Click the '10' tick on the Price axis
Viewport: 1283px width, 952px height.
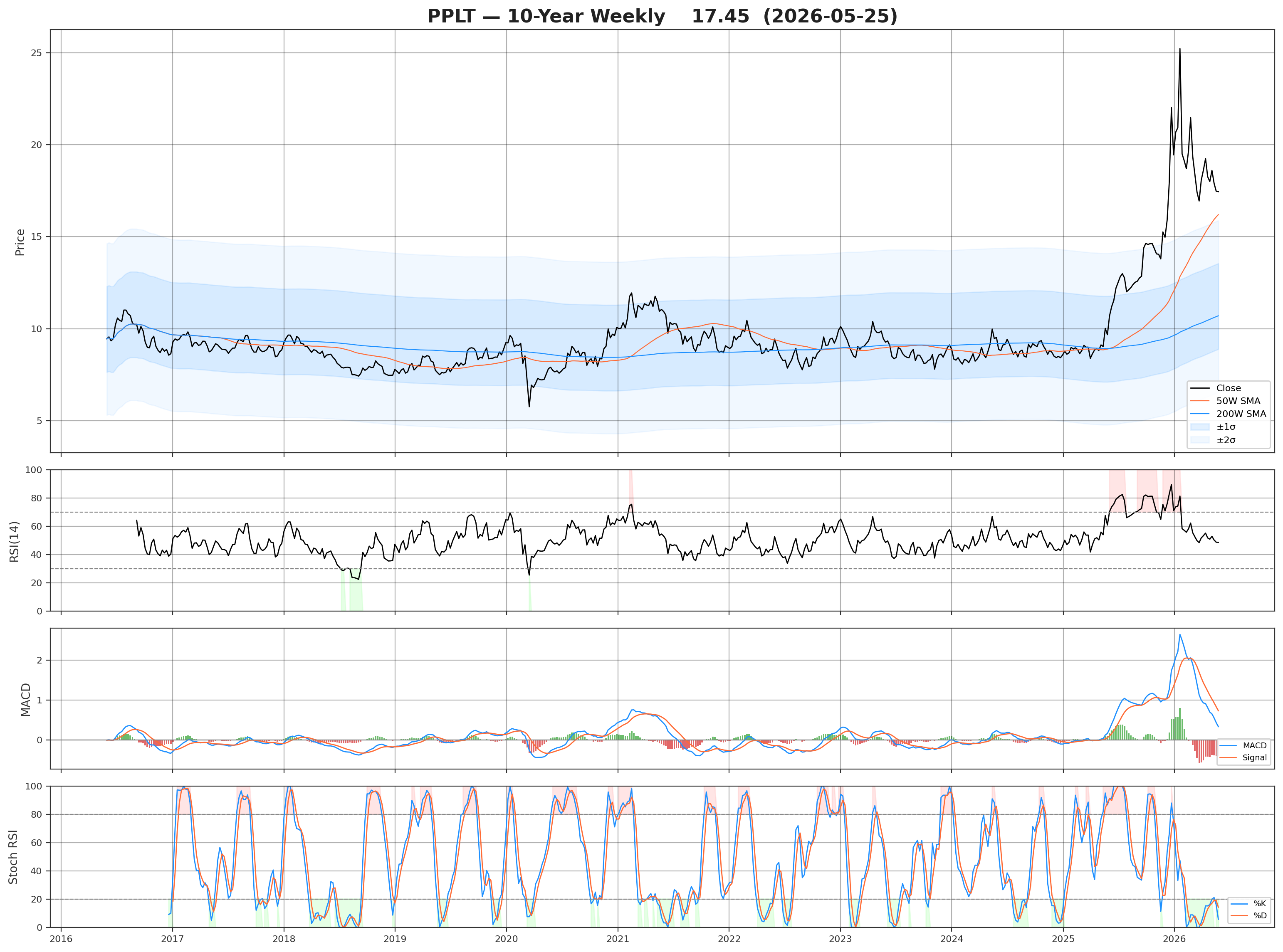pyautogui.click(x=36, y=329)
